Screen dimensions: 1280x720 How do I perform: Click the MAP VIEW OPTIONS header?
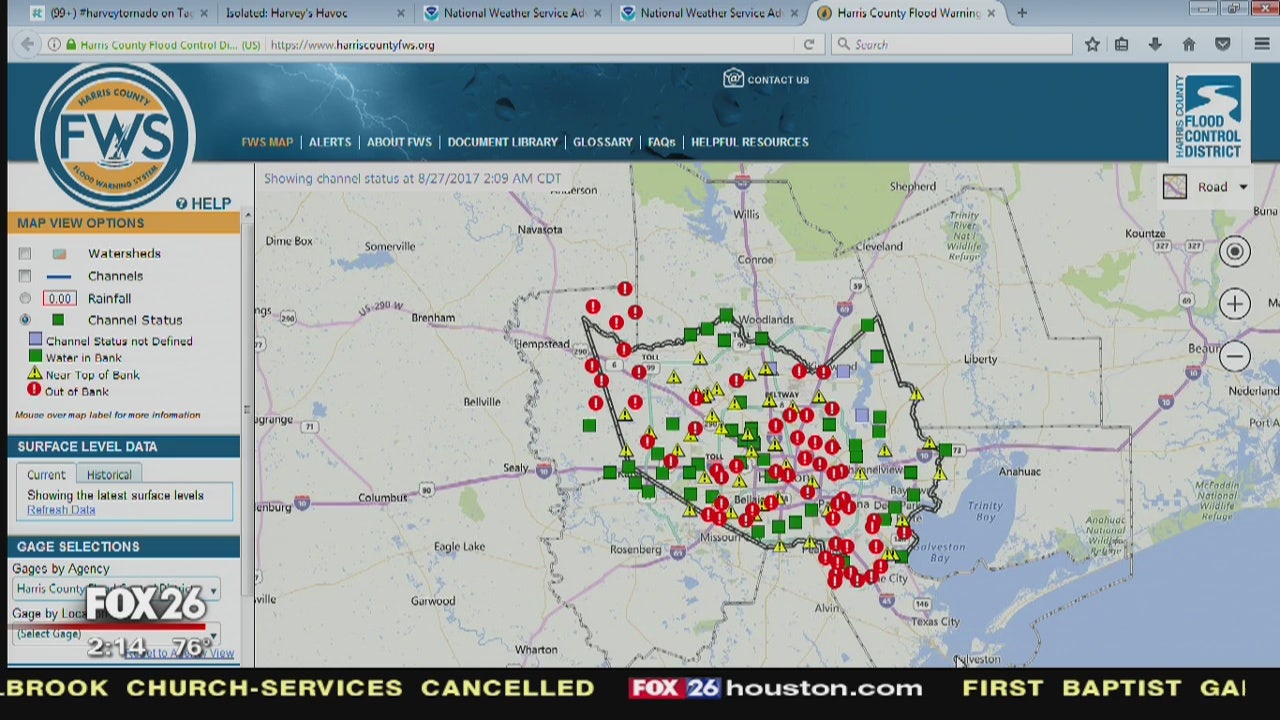coord(123,223)
